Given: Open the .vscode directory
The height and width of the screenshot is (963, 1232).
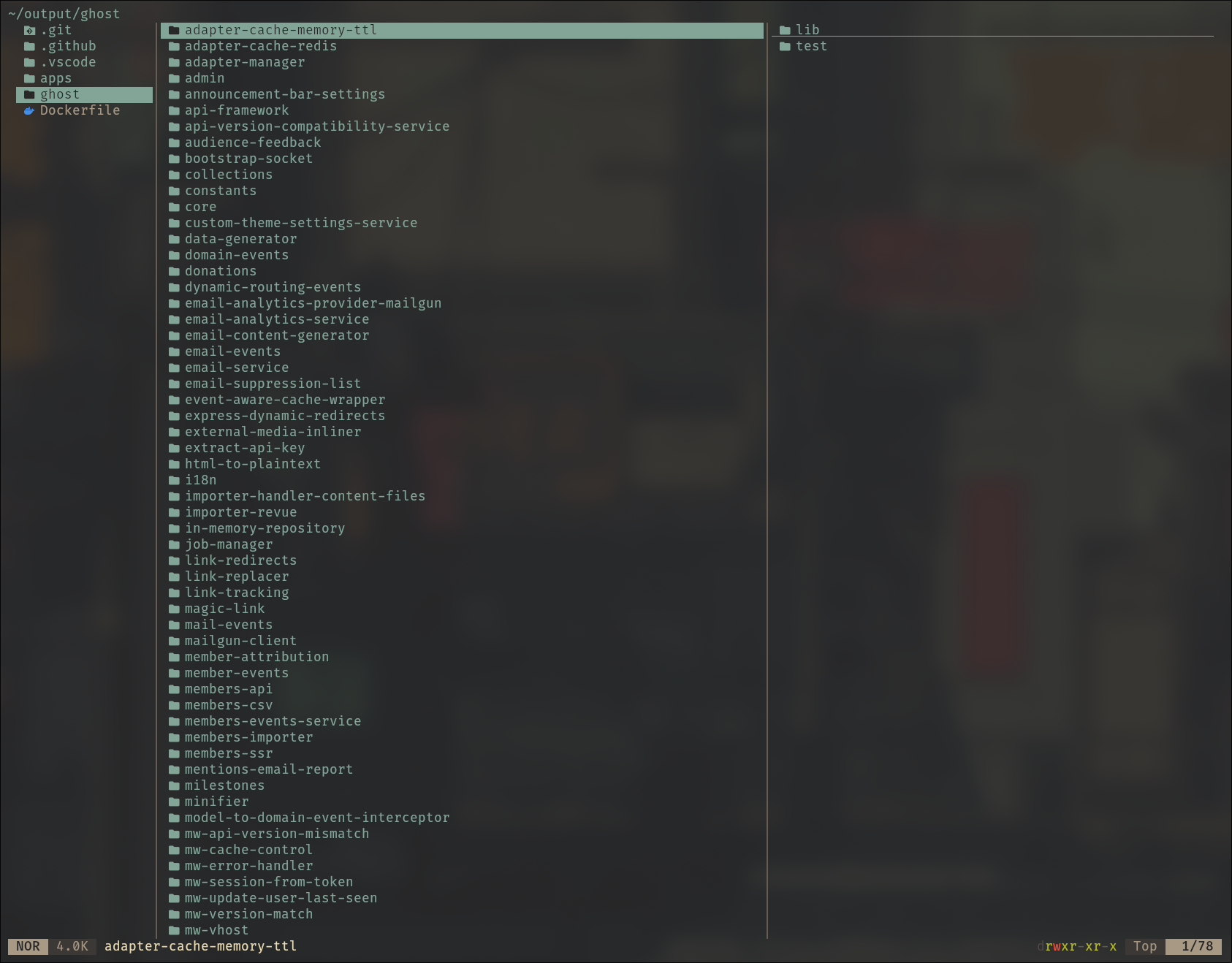Looking at the screenshot, I should (x=67, y=63).
